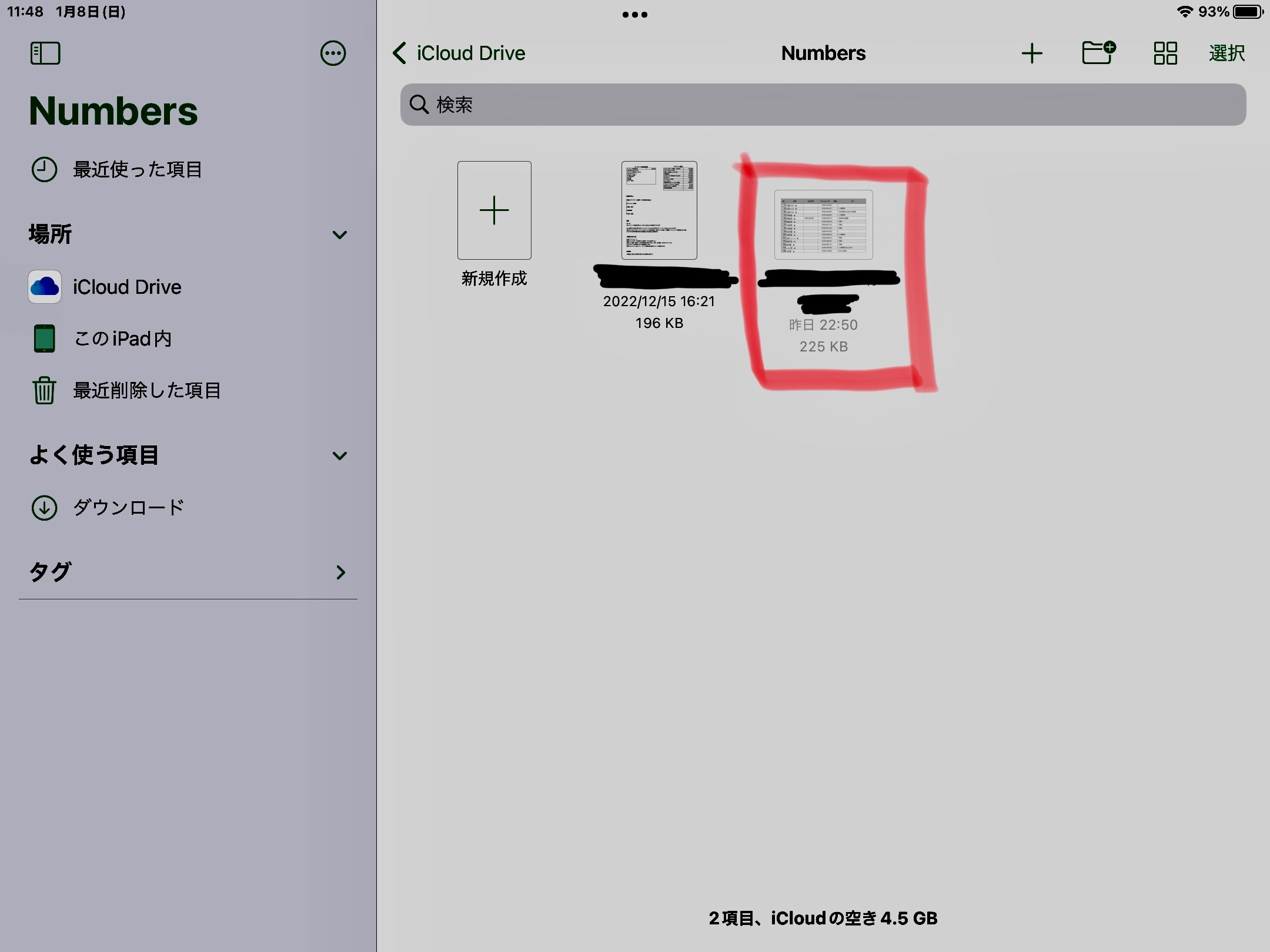Image resolution: width=1270 pixels, height=952 pixels.
Task: Go back to iCloud Drive
Action: 459,53
